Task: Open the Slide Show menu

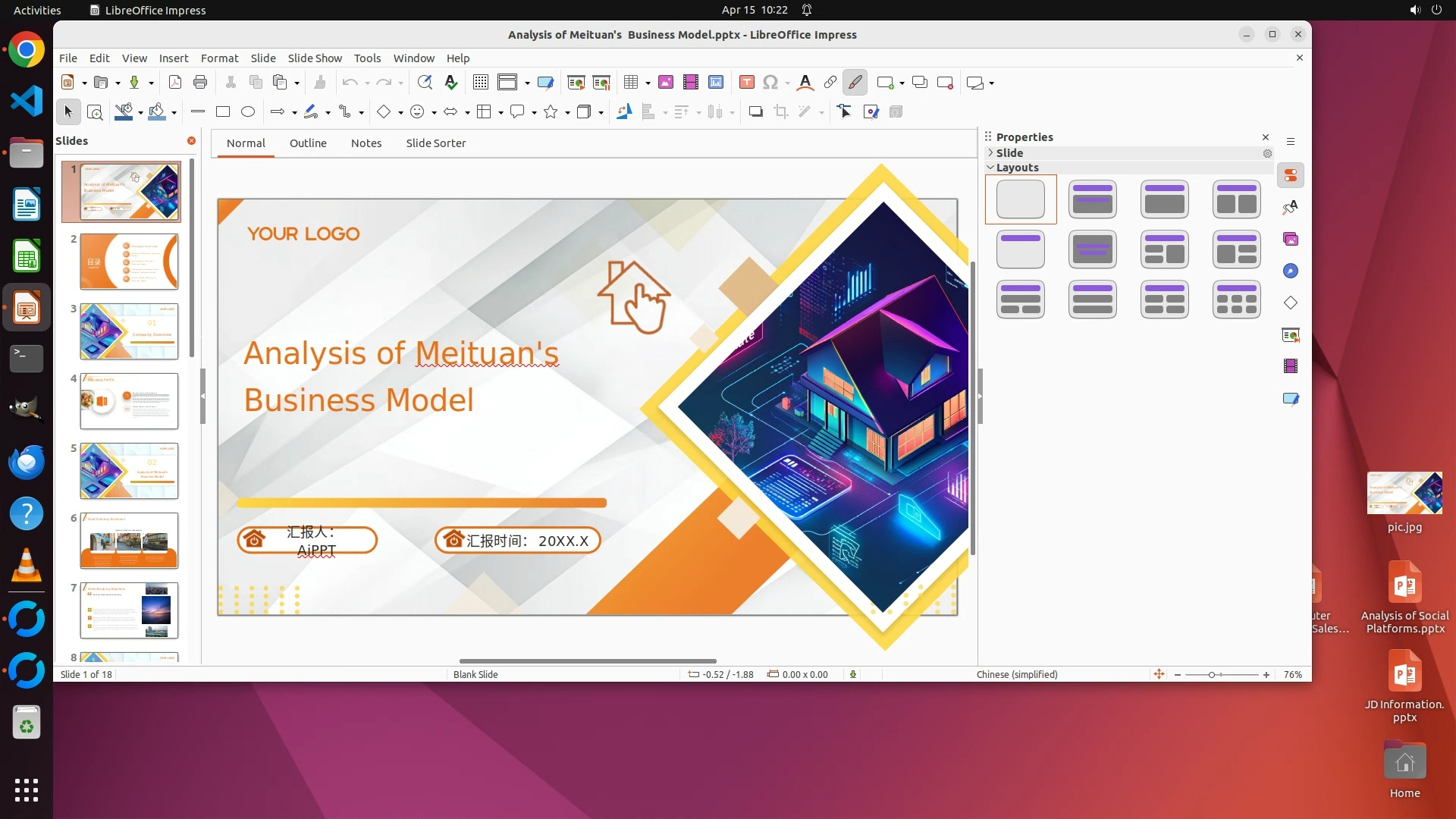Action: (x=315, y=58)
